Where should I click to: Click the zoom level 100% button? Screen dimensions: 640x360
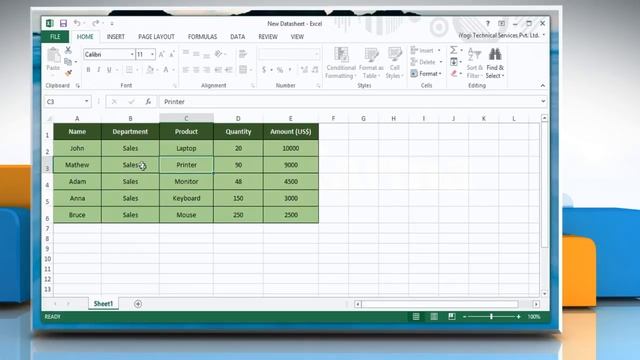pyautogui.click(x=534, y=317)
